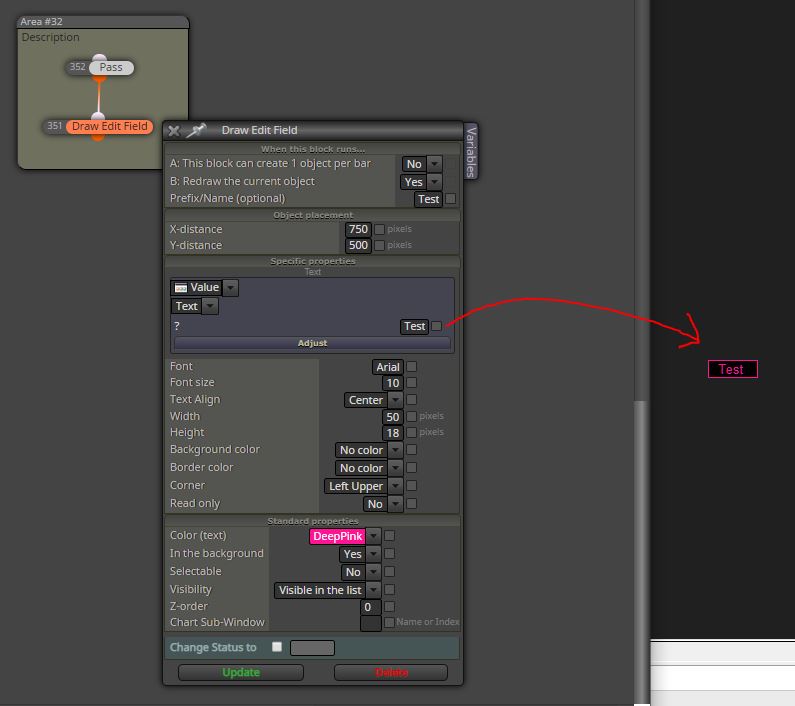Click the green Update button
Viewport: 795px width, 706px height.
click(x=241, y=673)
